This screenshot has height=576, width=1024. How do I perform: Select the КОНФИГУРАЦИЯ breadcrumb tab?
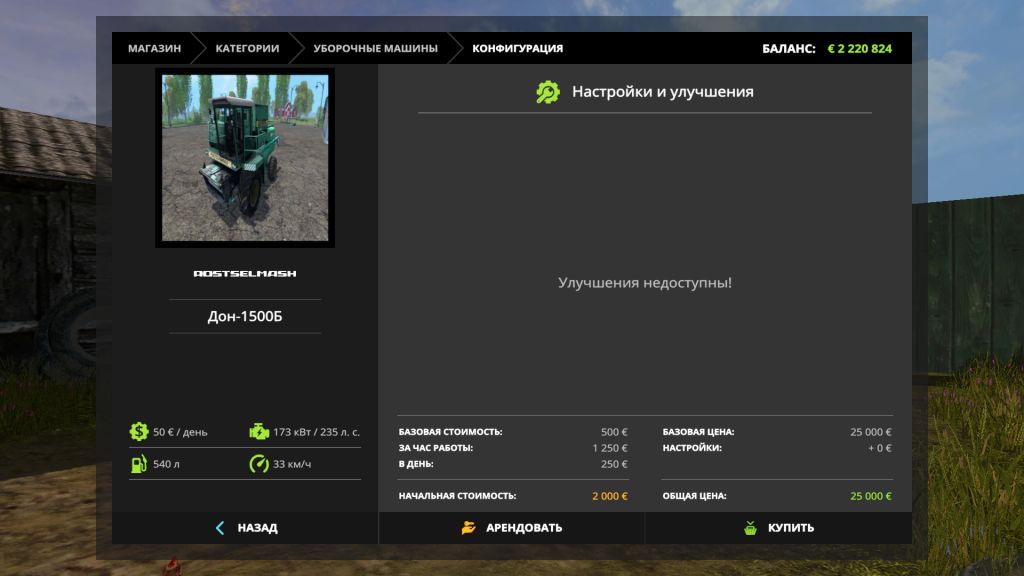coord(517,48)
